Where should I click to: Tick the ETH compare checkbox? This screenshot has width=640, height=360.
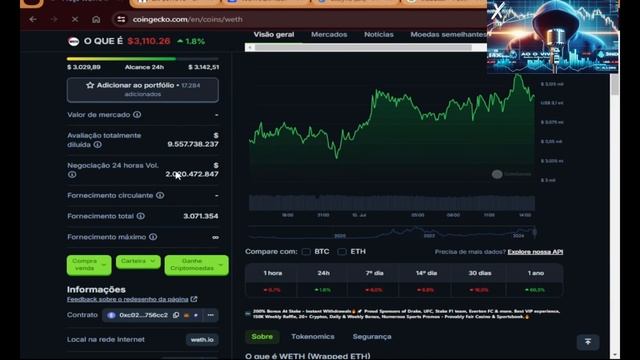[342, 252]
